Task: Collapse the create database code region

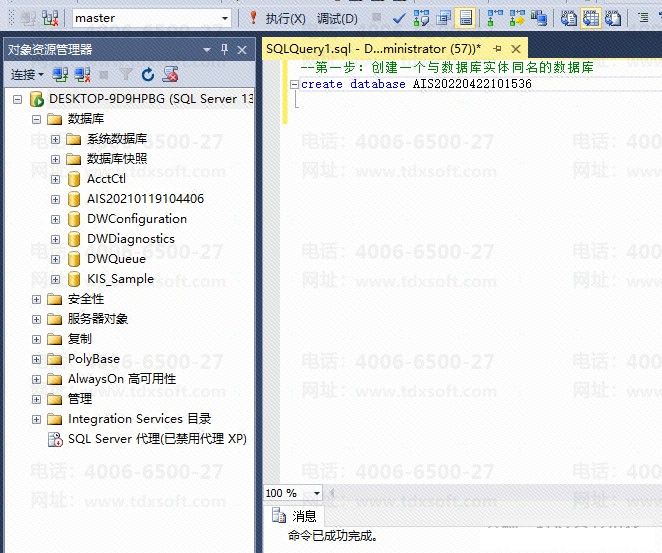Action: (294, 84)
